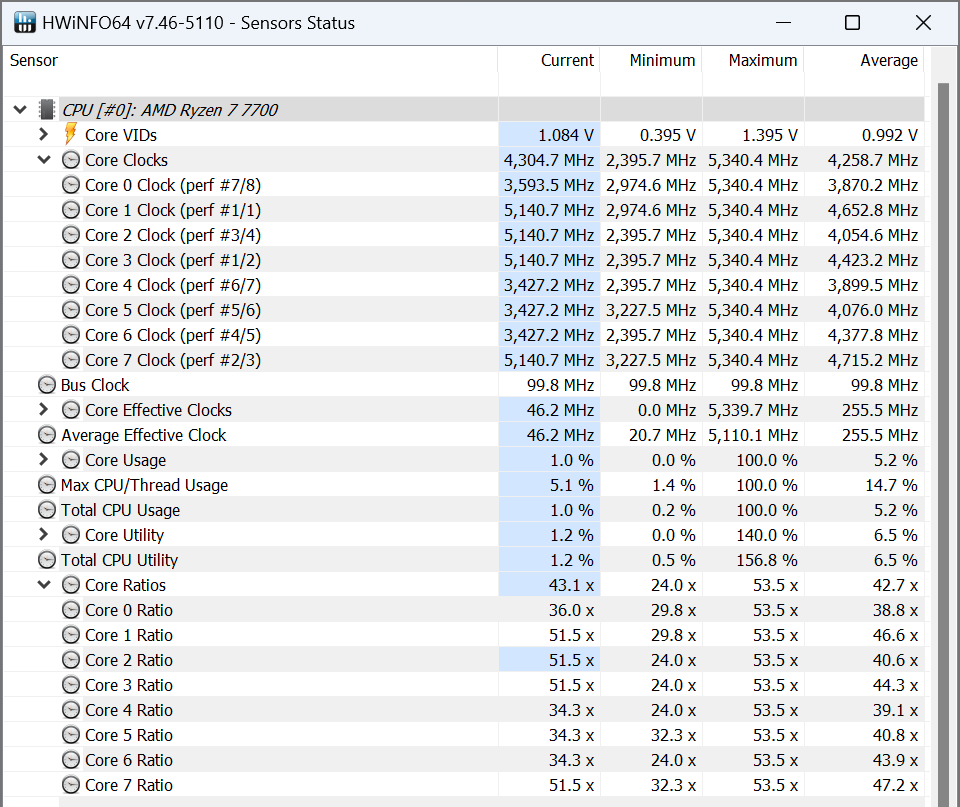Collapse the CPU [#0] AMD Ryzen 7 7700 group
The image size is (960, 807).
pyautogui.click(x=20, y=110)
